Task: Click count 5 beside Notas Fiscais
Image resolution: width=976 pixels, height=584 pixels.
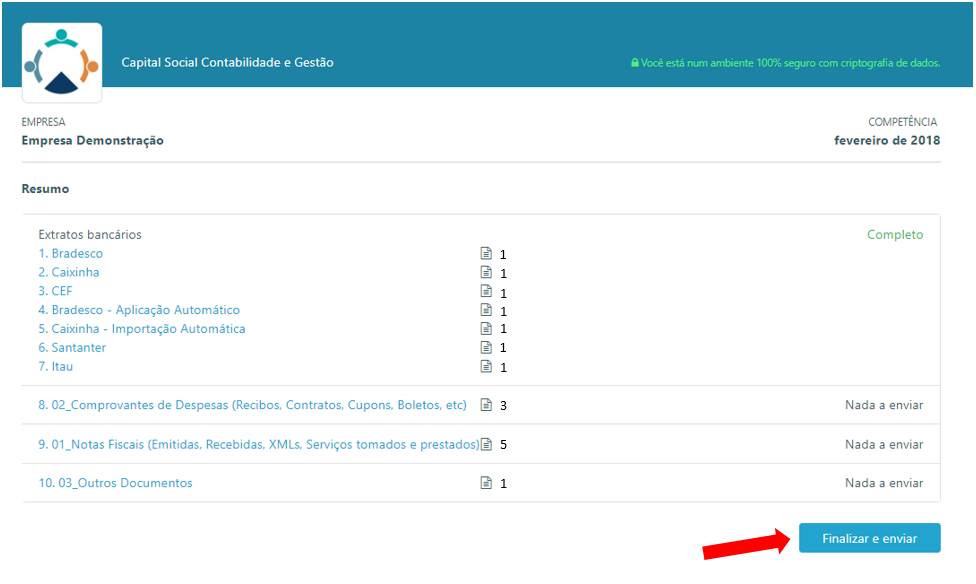Action: pyautogui.click(x=503, y=445)
